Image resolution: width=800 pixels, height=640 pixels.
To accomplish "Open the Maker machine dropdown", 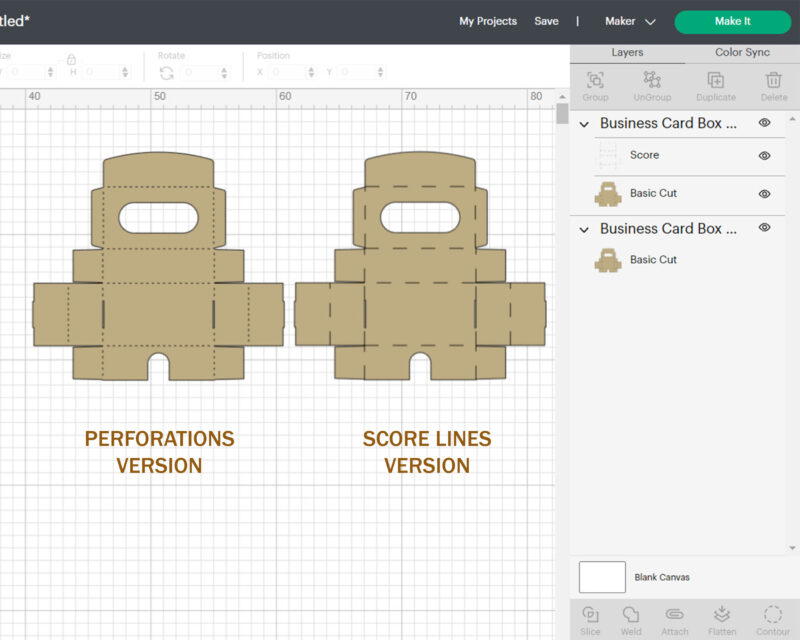I will [x=630, y=21].
